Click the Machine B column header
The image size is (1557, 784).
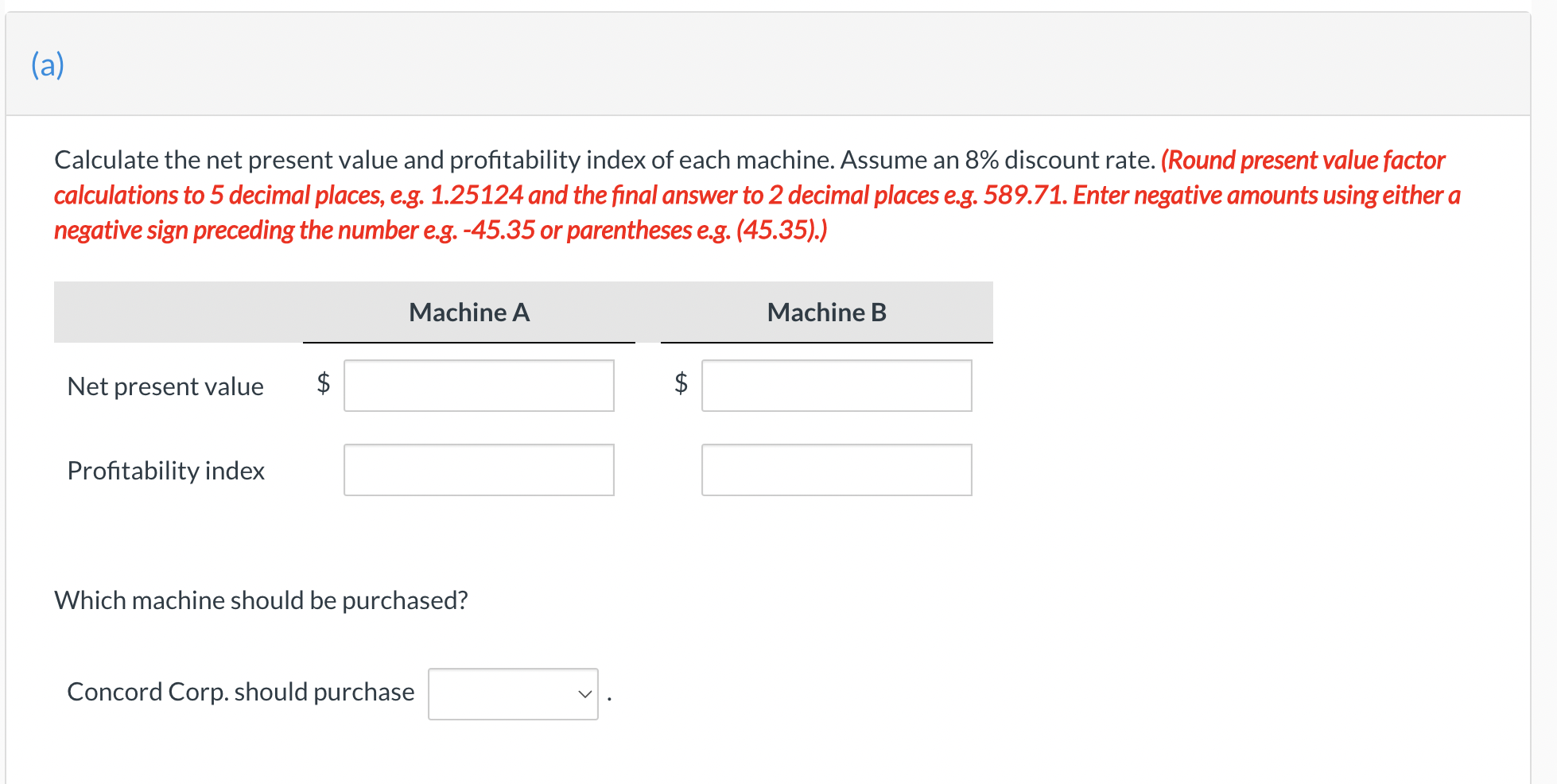[x=825, y=312]
